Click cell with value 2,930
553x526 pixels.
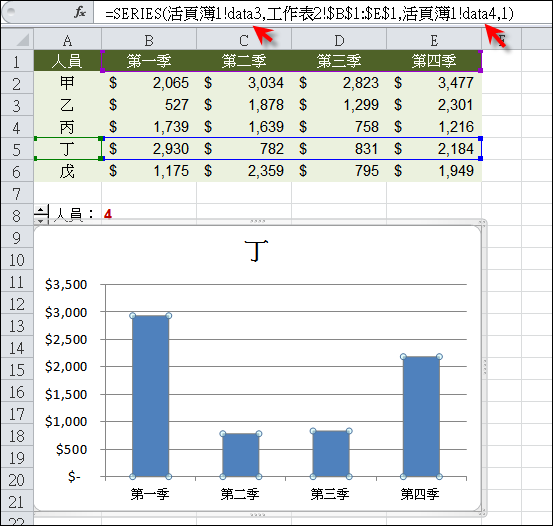(x=149, y=149)
